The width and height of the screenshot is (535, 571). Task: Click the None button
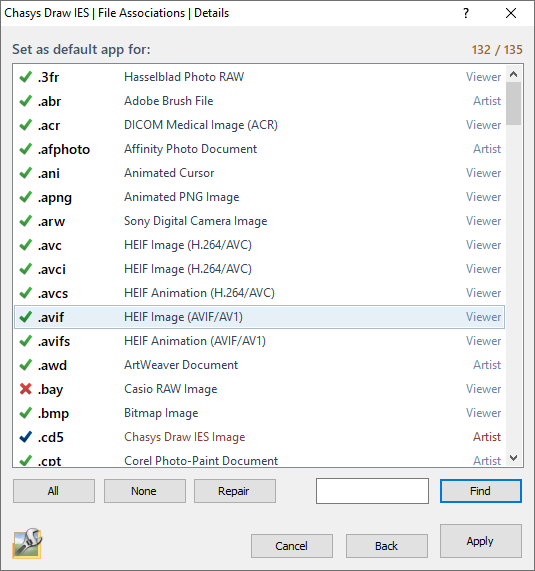click(x=145, y=491)
